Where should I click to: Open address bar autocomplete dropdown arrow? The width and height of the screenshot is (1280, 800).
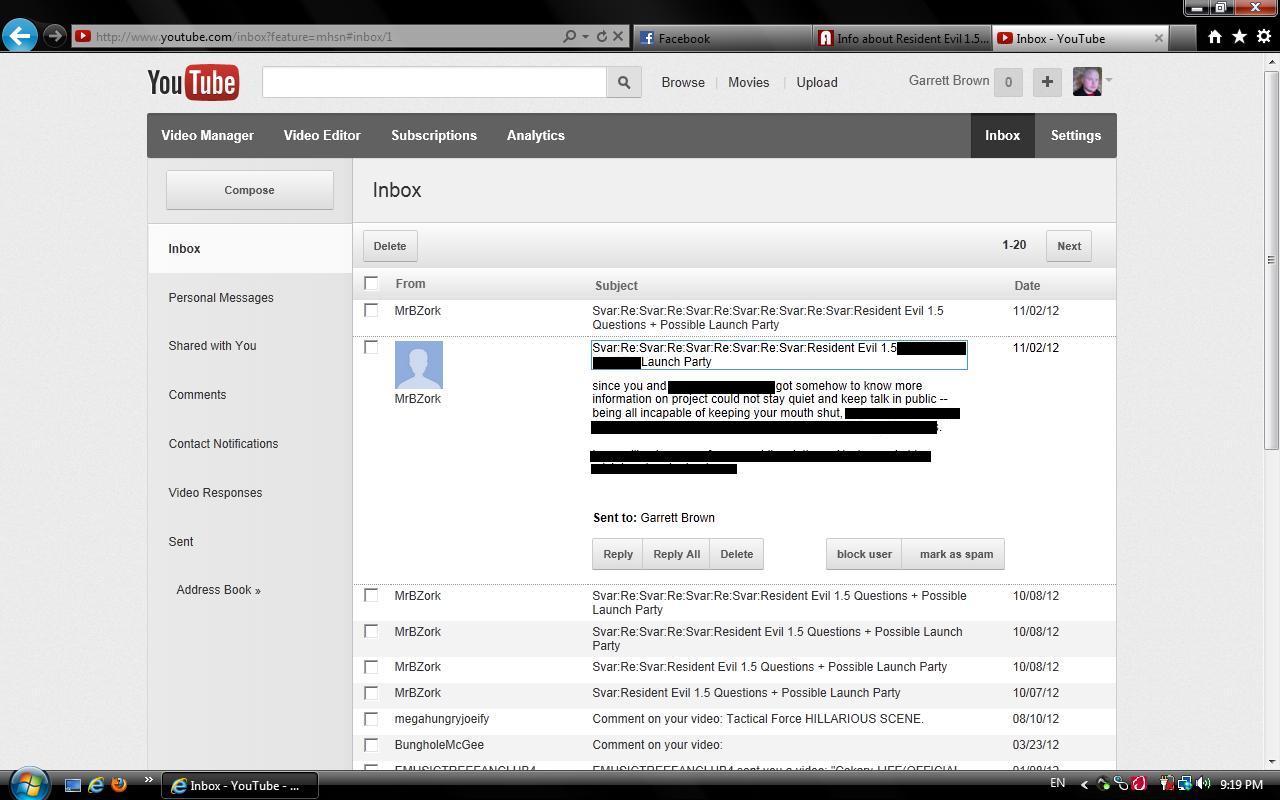click(585, 37)
